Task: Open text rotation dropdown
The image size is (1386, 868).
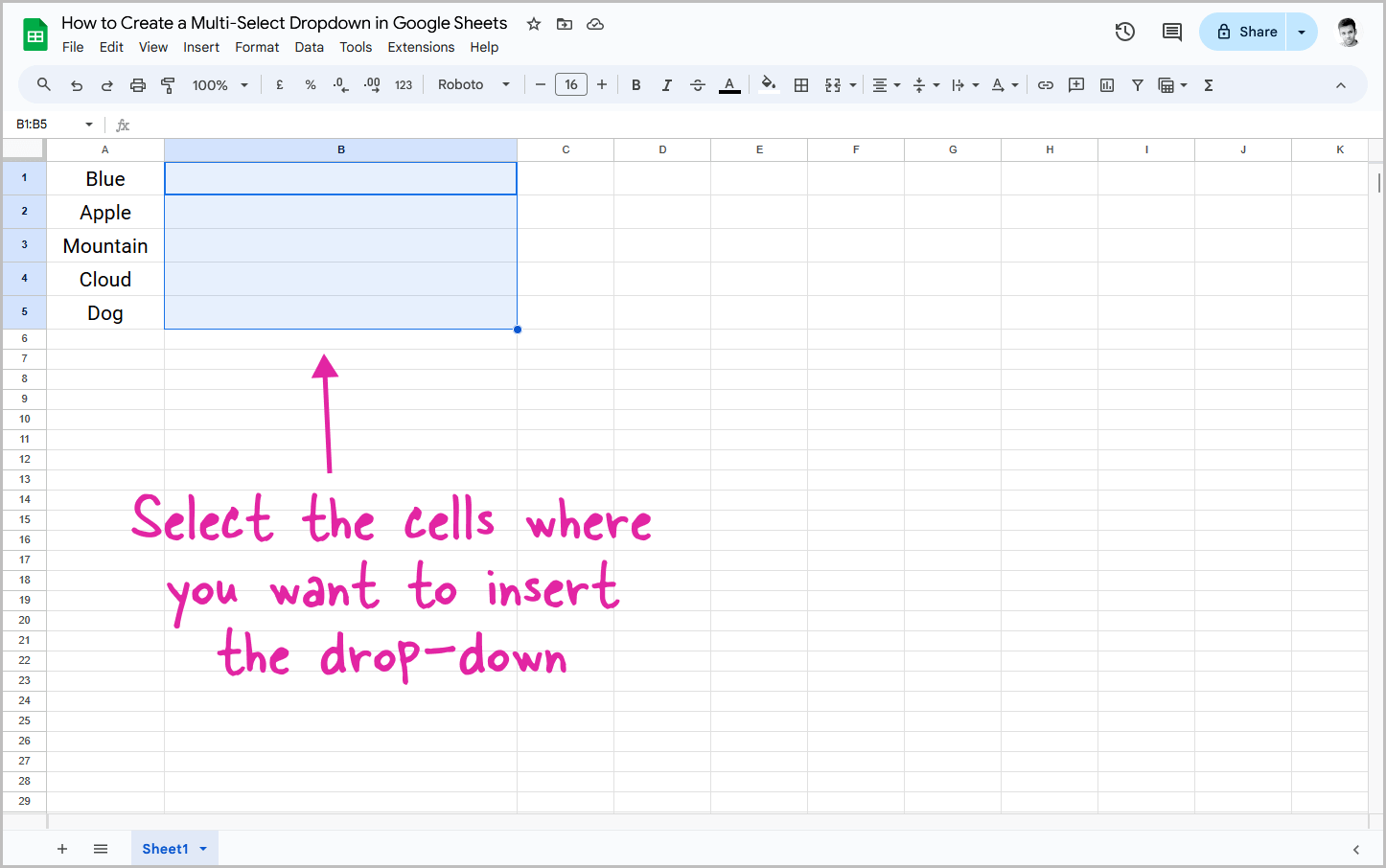Action: pyautogui.click(x=1004, y=85)
